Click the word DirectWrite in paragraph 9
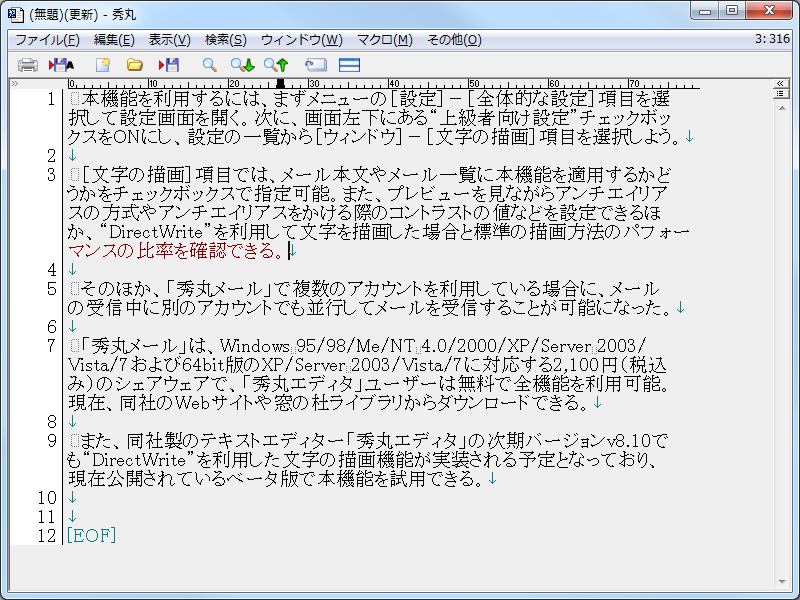Viewport: 800px width, 600px height. [138, 461]
